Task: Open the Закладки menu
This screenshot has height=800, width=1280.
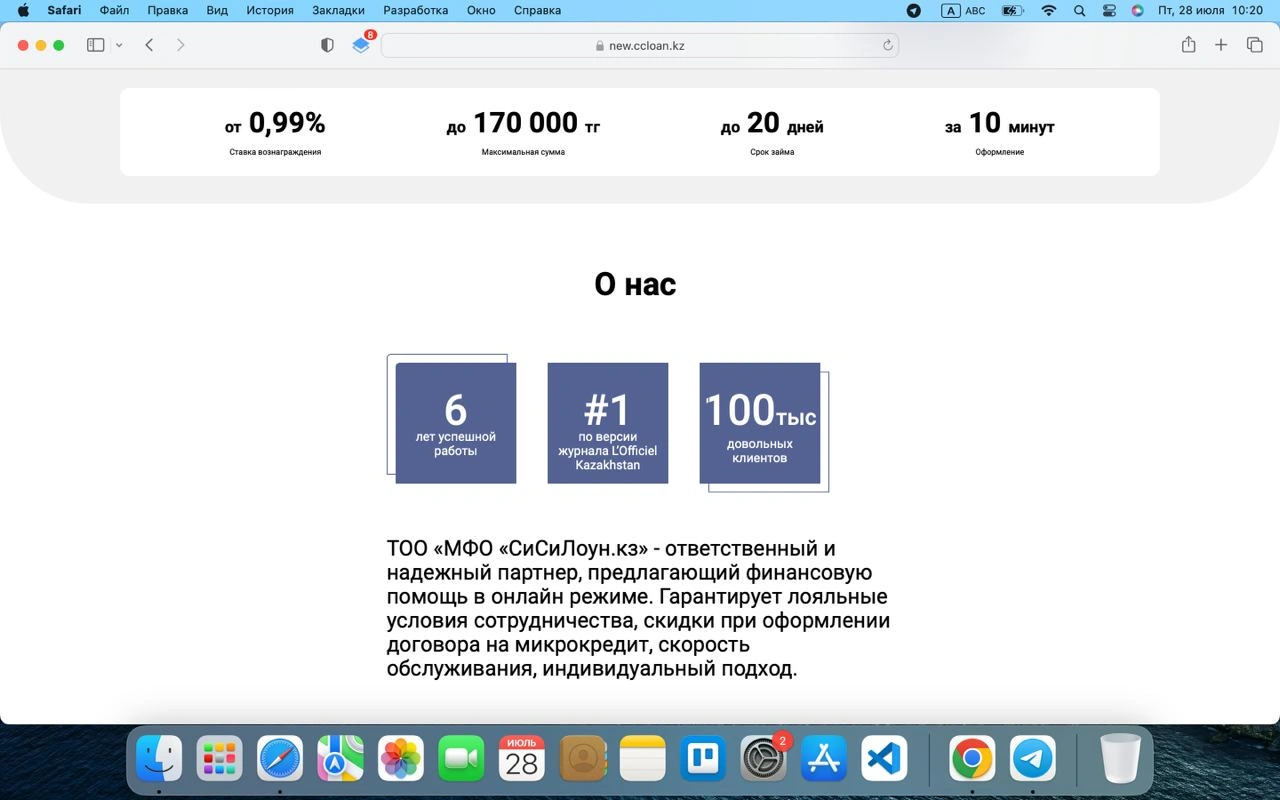Action: [338, 10]
